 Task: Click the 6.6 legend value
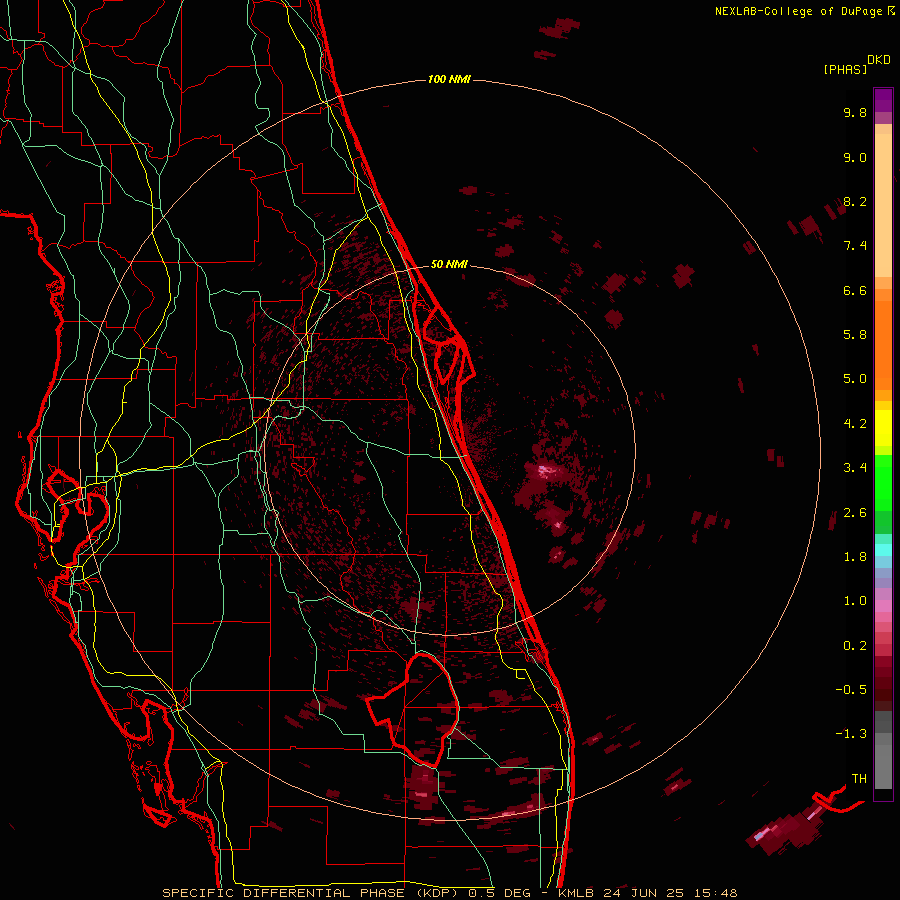pos(855,290)
